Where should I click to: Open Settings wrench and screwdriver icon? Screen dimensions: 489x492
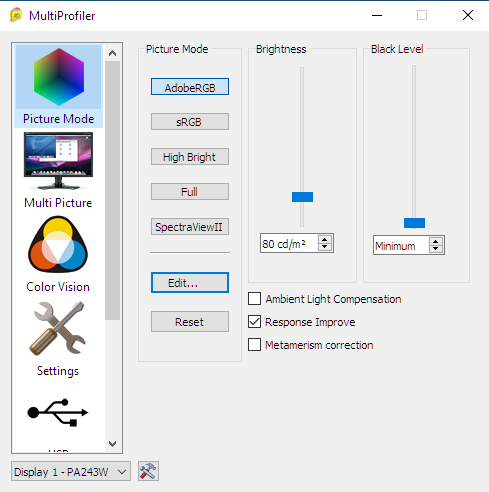coord(58,328)
